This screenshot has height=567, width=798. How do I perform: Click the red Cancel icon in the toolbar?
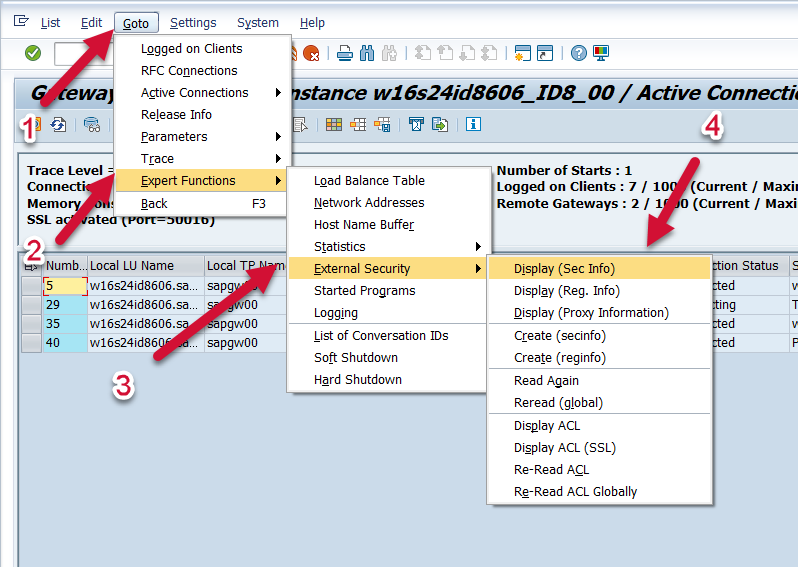(x=312, y=53)
